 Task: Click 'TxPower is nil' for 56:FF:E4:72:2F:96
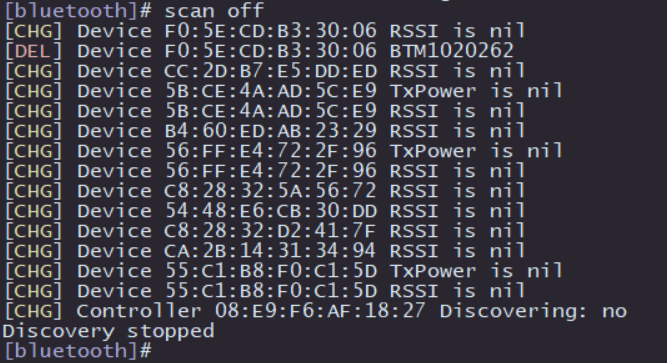pyautogui.click(x=476, y=151)
